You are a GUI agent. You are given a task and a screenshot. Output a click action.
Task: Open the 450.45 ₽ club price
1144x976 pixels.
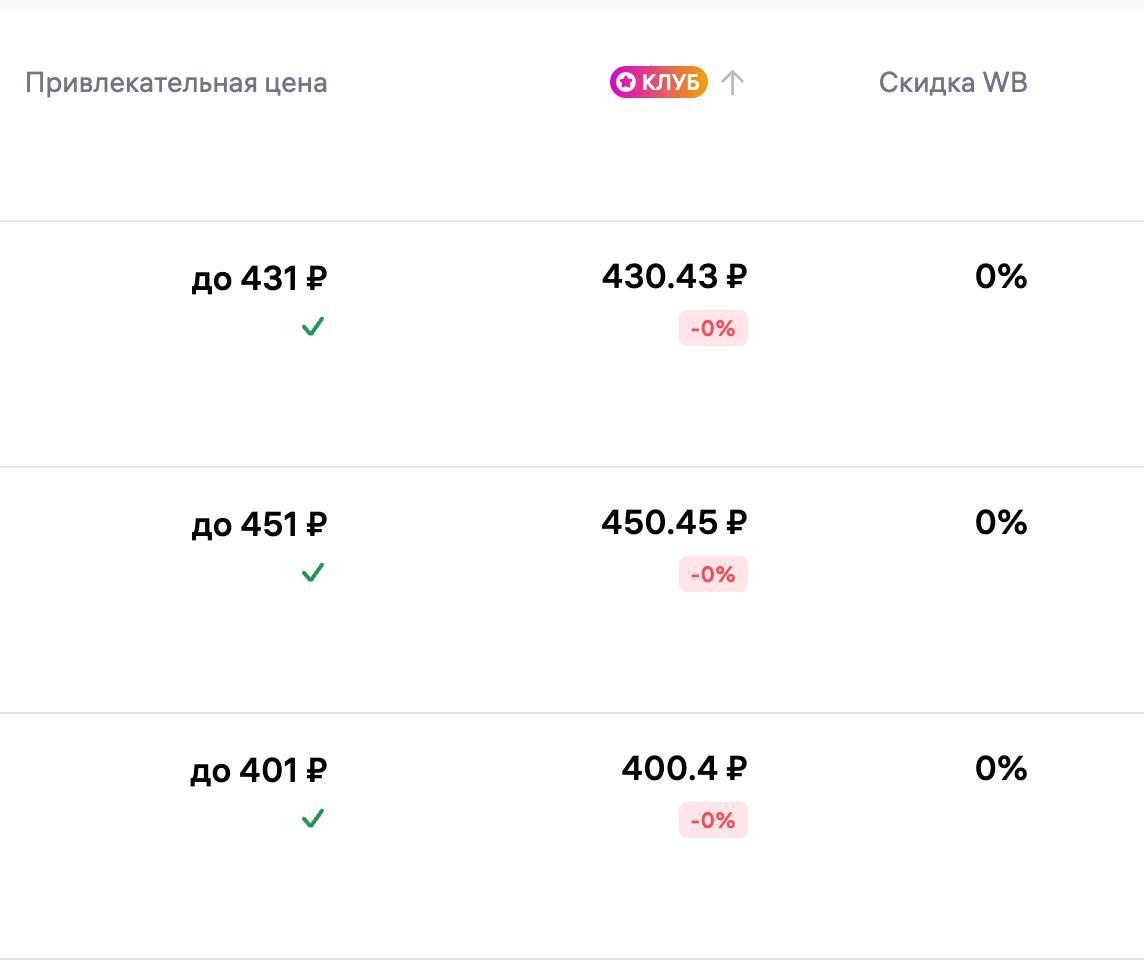(x=675, y=522)
